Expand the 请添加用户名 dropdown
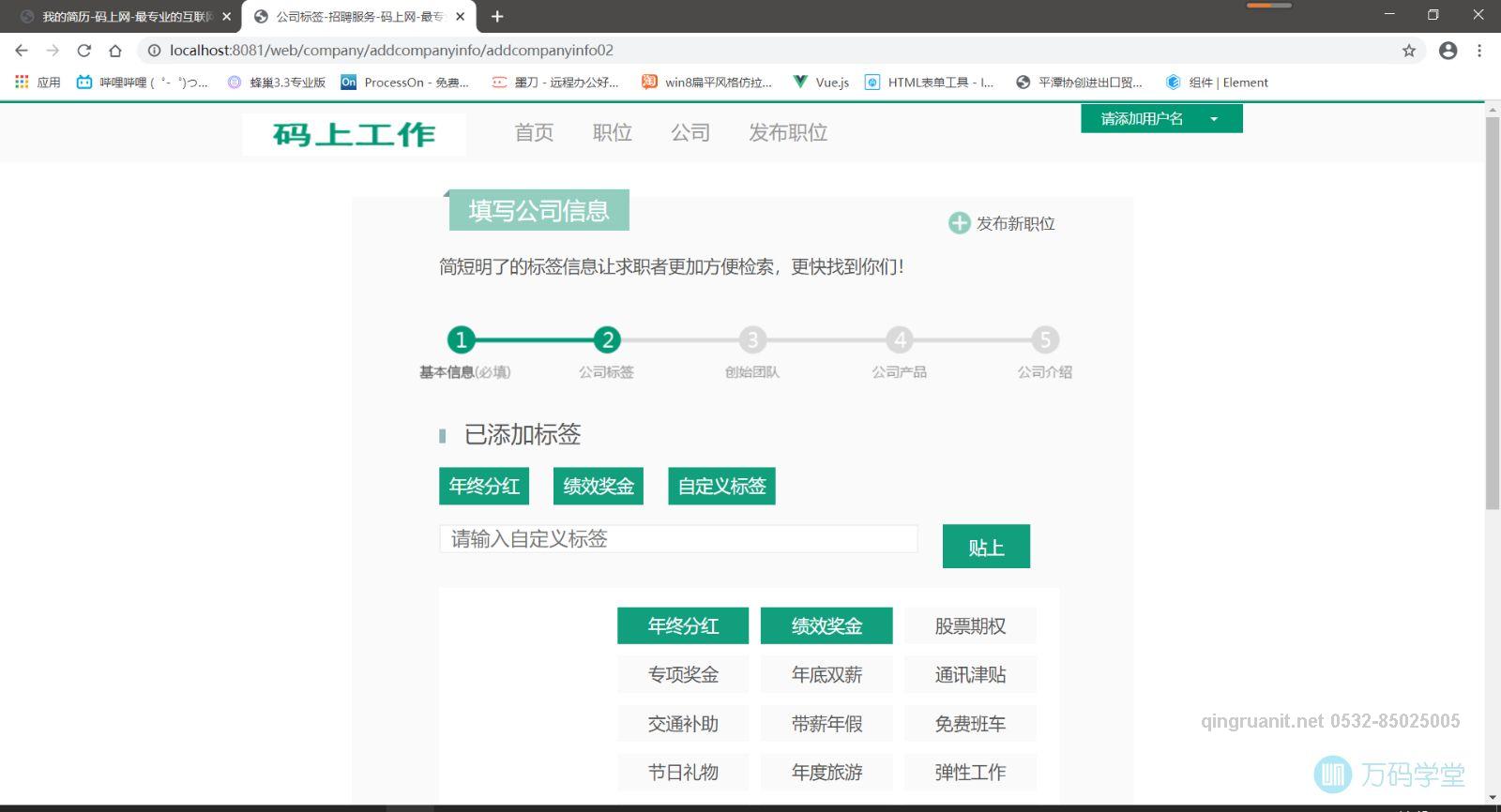The width and height of the screenshot is (1501, 812). 1161,119
